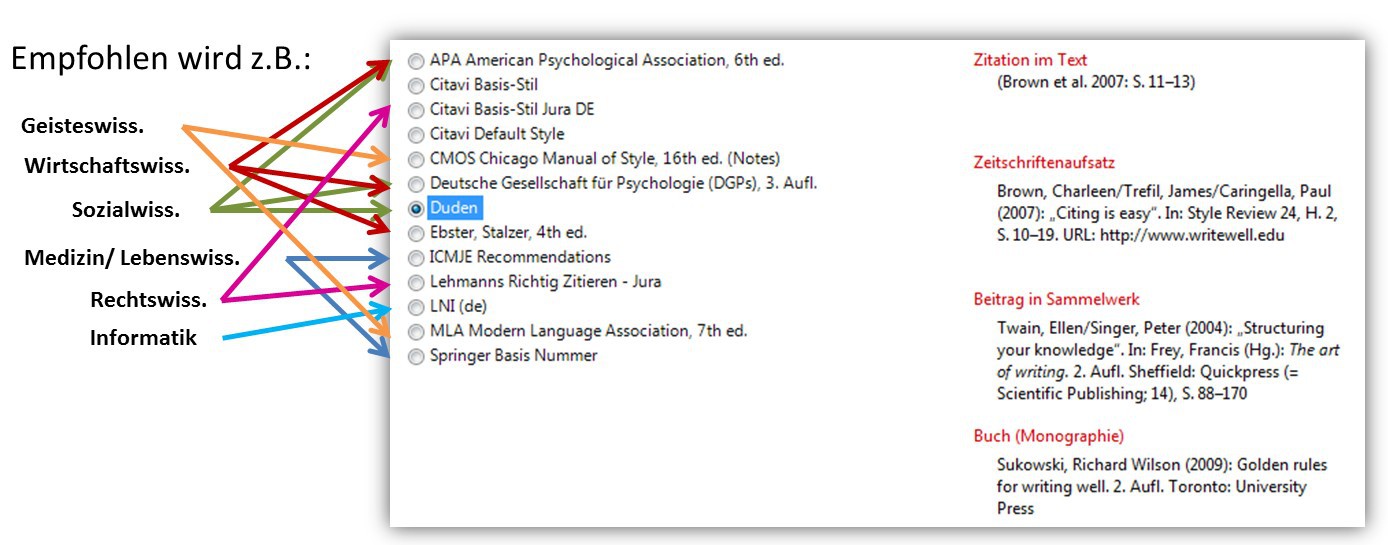Choose Deutsche Gesellschaft für Psychologie (DGPs) style
Screen dimensions: 1388x545
point(417,184)
